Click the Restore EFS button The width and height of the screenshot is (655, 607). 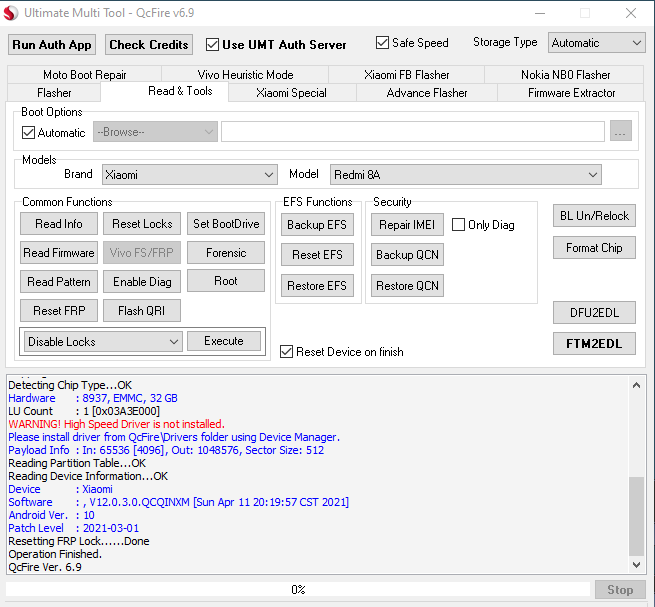[x=317, y=286]
